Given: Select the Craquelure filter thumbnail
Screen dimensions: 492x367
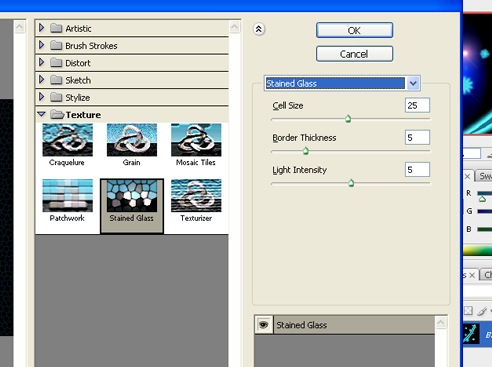Looking at the screenshot, I should point(67,140).
